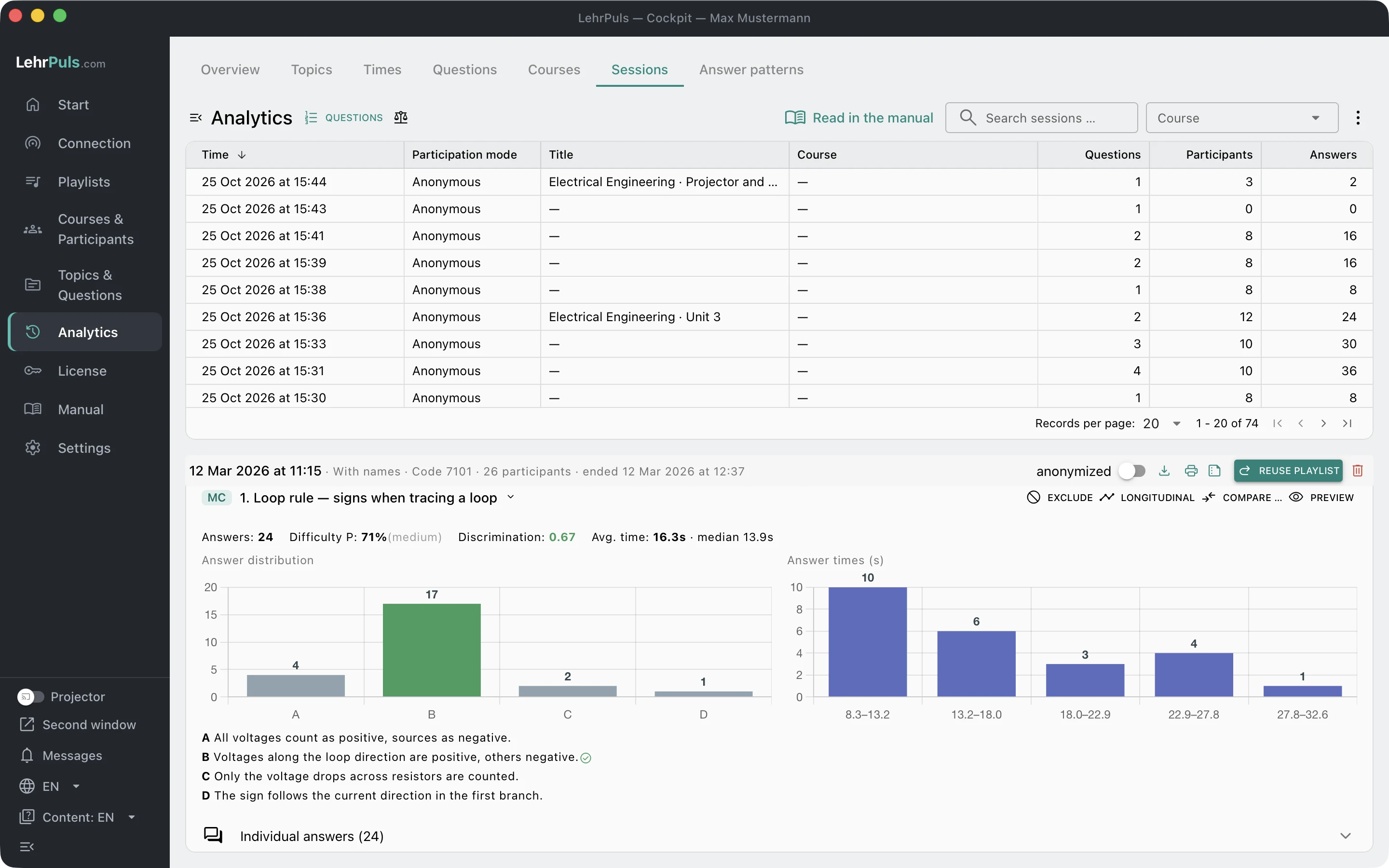Go to the previous page of records
This screenshot has height=868, width=1389.
(1301, 423)
